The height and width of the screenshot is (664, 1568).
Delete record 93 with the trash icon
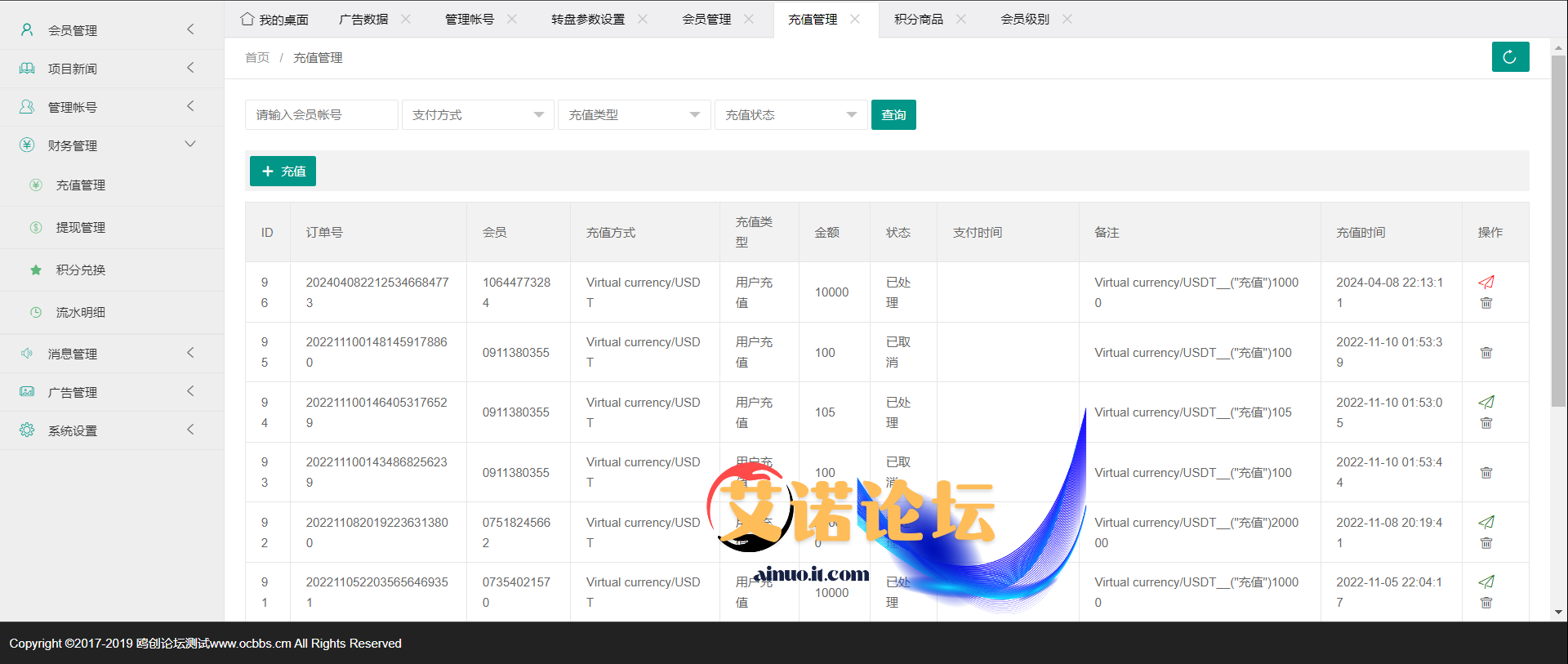(x=1486, y=473)
